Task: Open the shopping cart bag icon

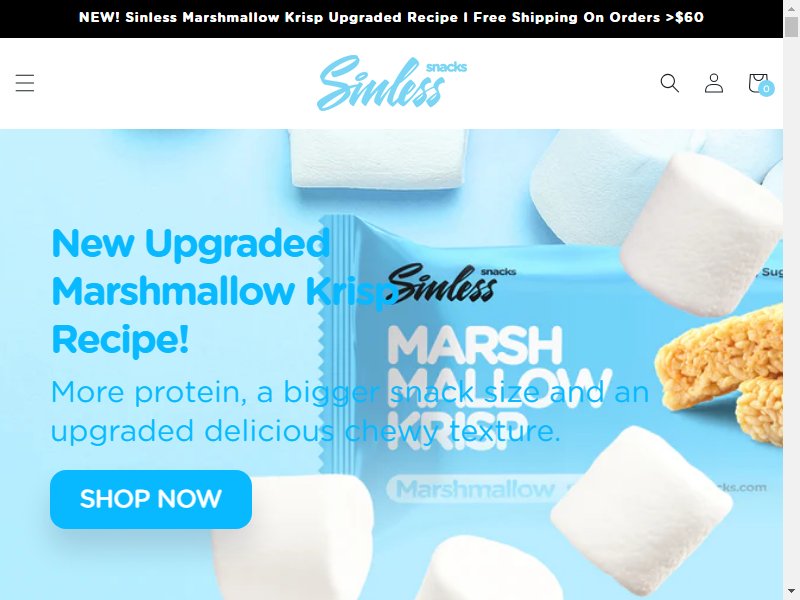Action: pos(758,83)
